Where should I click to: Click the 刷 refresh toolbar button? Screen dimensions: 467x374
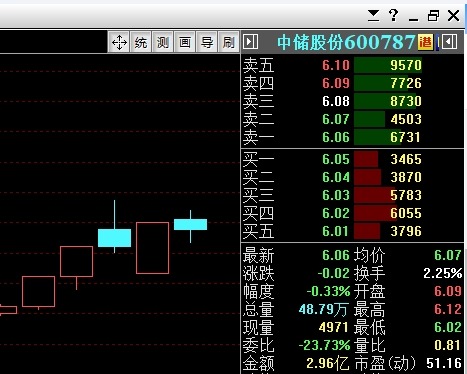pos(228,42)
